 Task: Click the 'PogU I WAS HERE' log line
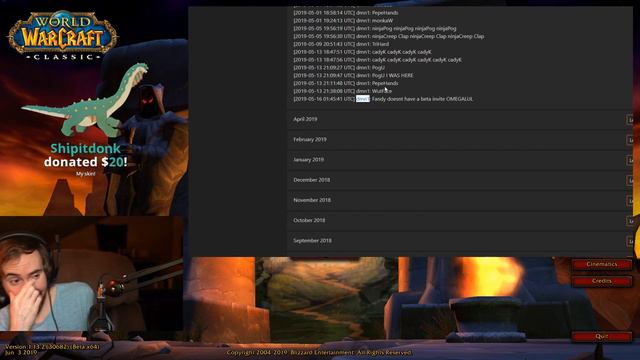(353, 76)
